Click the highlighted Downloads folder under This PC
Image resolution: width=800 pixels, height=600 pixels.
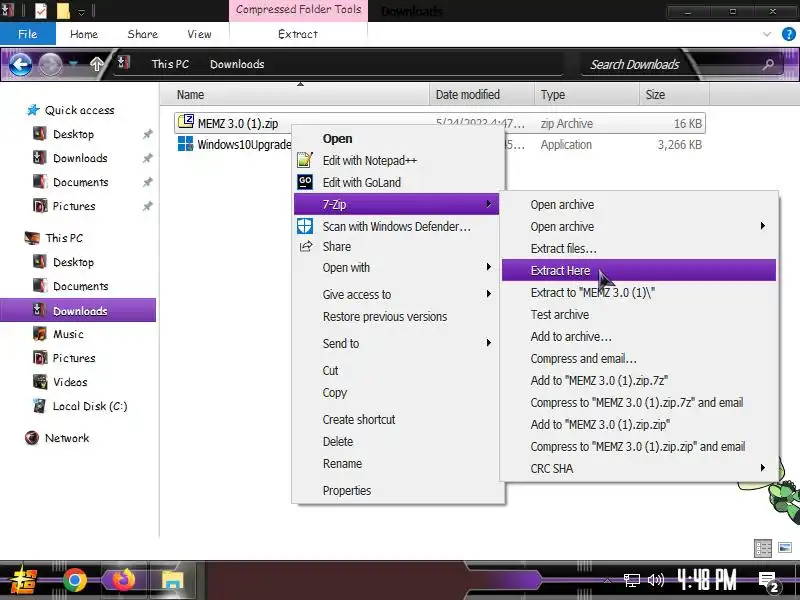tap(78, 311)
